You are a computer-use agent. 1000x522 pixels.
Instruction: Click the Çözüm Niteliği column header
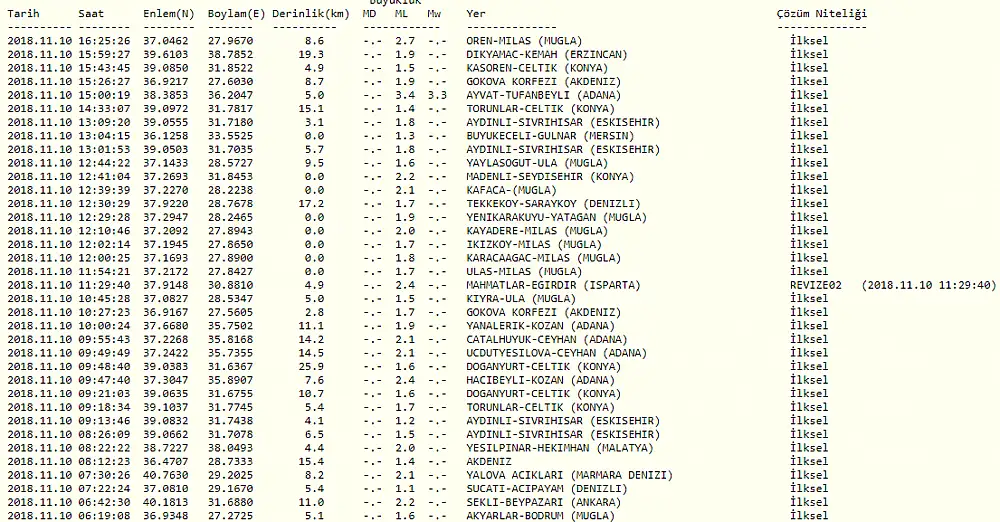point(821,14)
